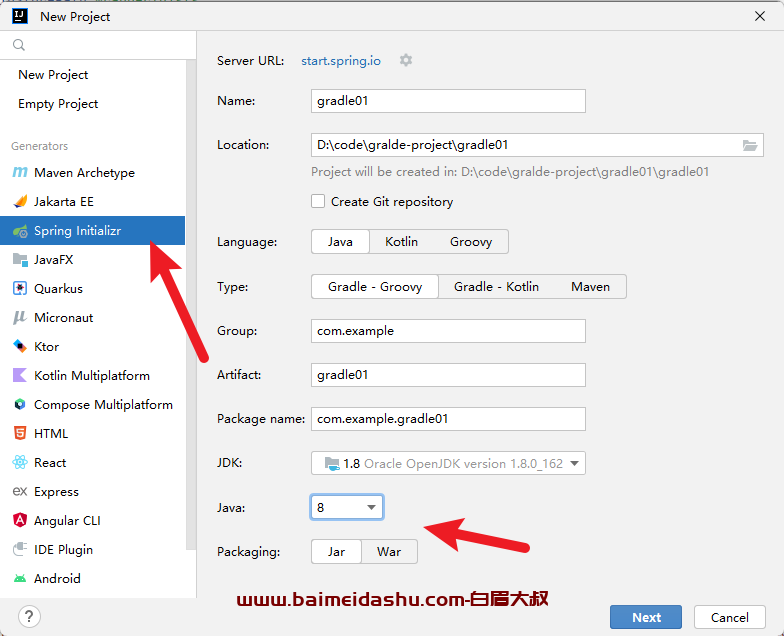
Task: Choose Groovy as the language
Action: tap(470, 242)
